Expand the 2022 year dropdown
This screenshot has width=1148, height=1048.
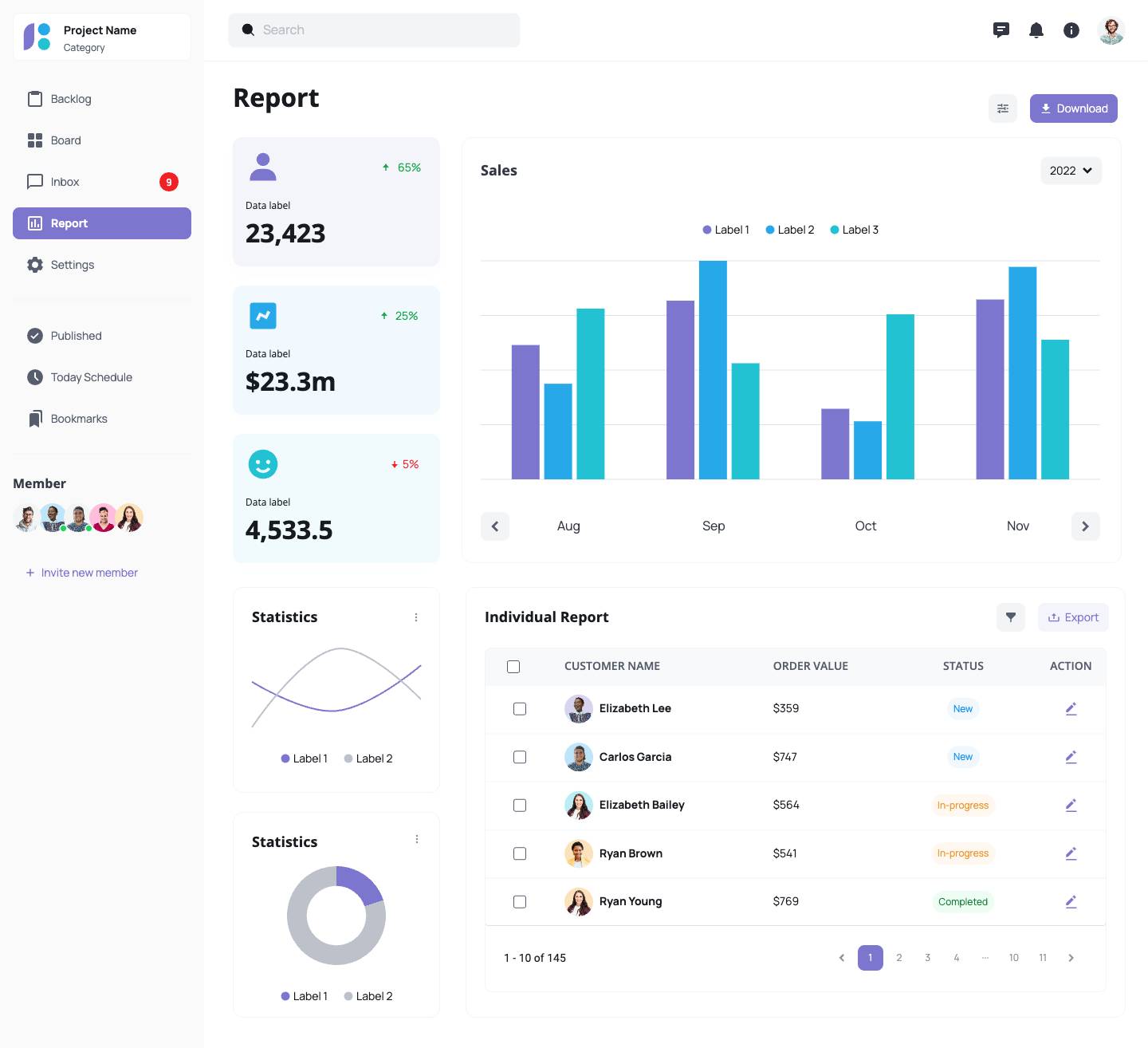click(1071, 171)
